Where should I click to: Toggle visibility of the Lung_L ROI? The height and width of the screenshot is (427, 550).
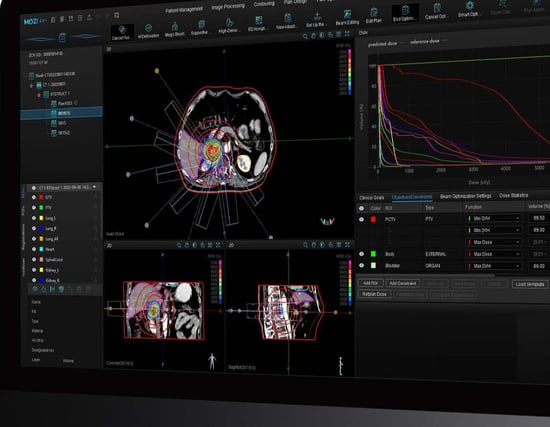click(x=34, y=218)
